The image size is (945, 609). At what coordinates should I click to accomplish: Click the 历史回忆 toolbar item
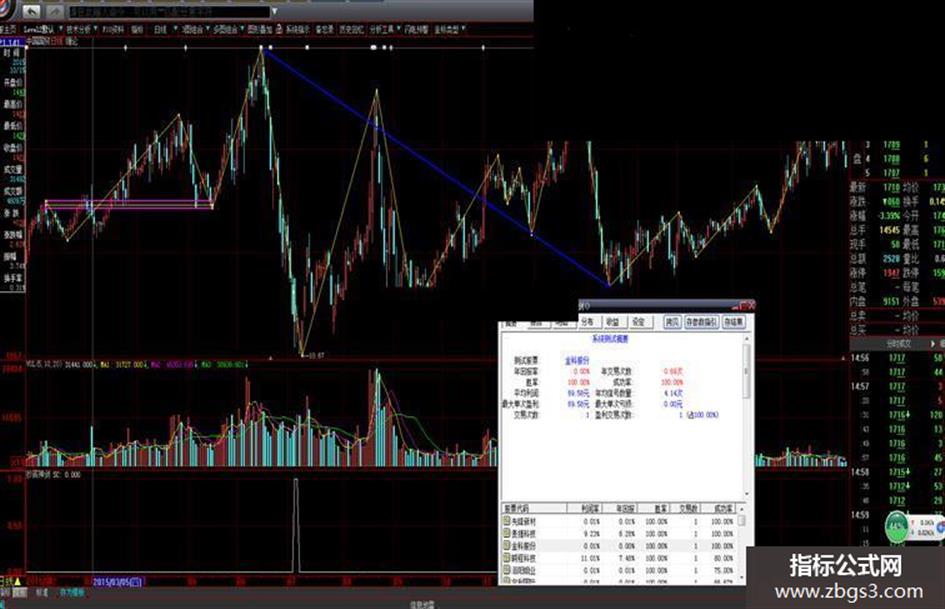point(351,29)
